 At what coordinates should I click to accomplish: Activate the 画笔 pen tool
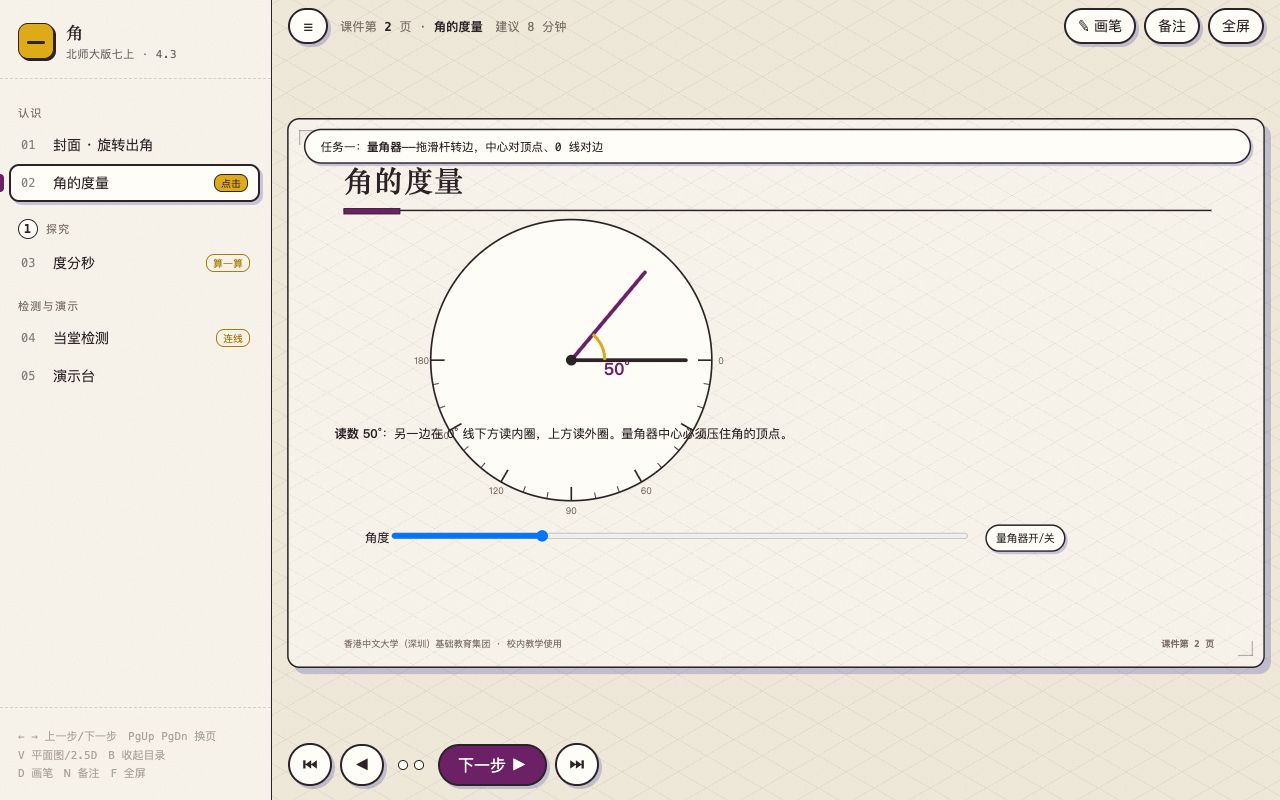click(x=1100, y=26)
